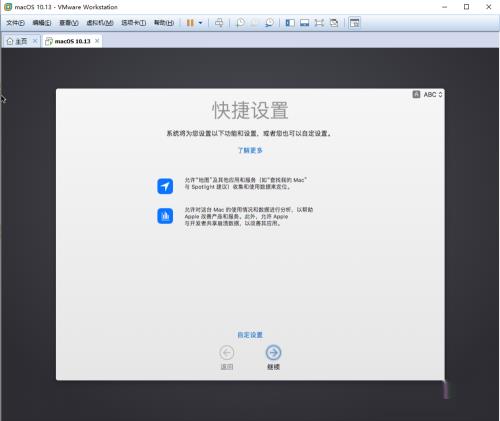Viewport: 500px width, 421px height.
Task: Open the 编辑(E) menu
Action: pyautogui.click(x=42, y=23)
